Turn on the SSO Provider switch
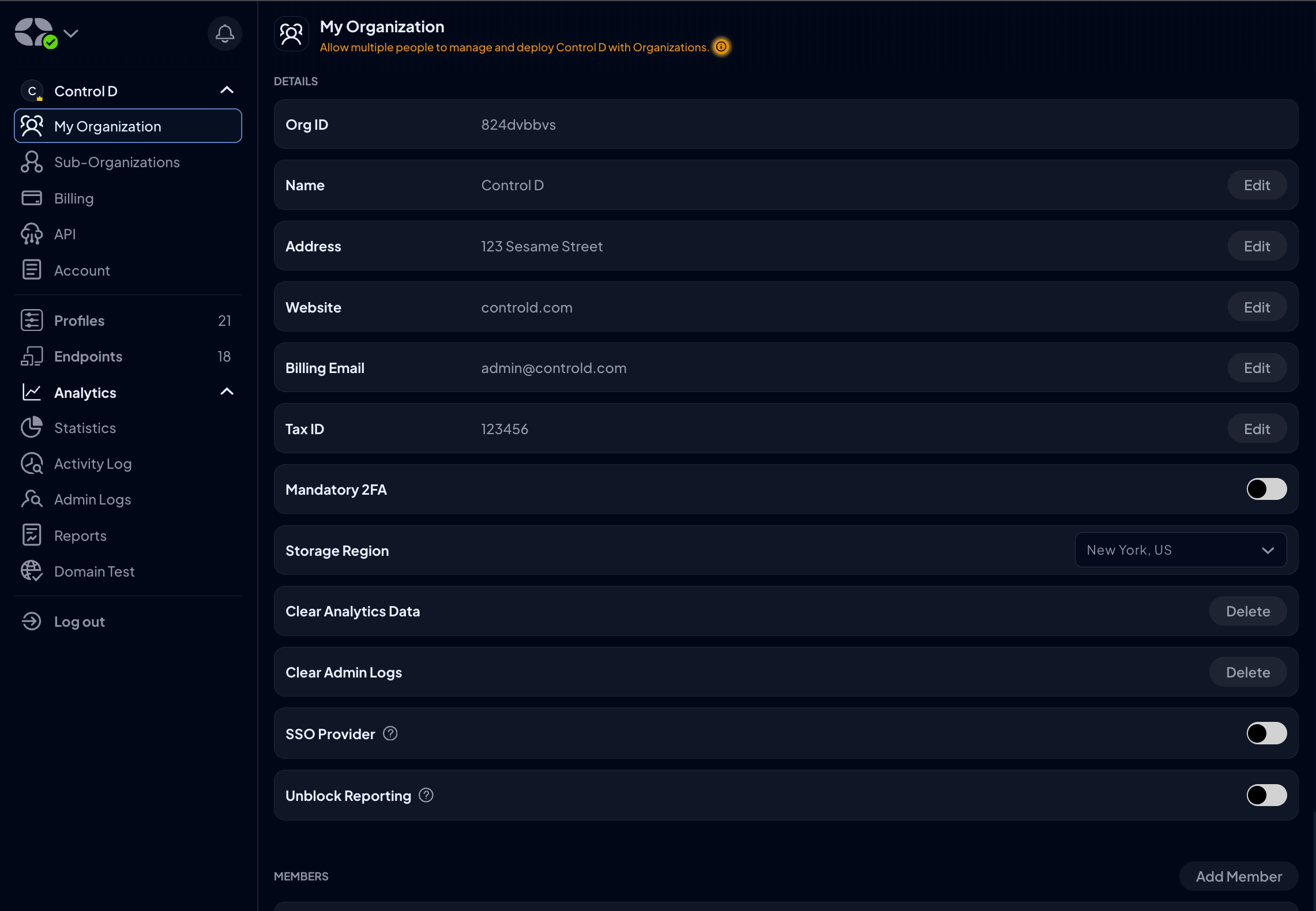1316x911 pixels. pos(1266,733)
